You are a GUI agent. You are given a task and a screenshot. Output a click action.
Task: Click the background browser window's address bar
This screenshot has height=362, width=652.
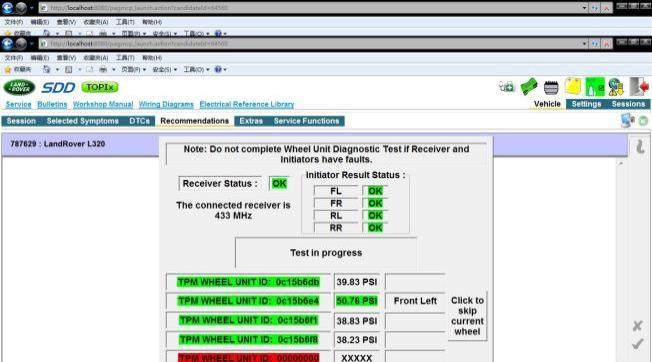pos(310,8)
